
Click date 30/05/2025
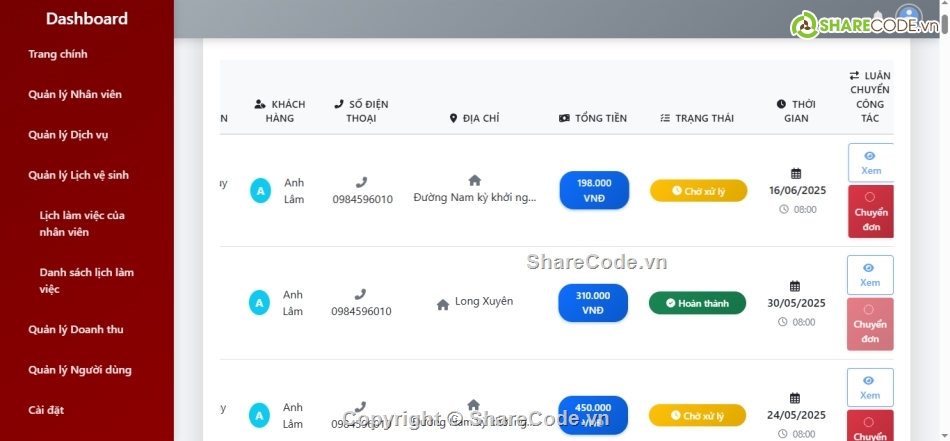[x=796, y=303]
